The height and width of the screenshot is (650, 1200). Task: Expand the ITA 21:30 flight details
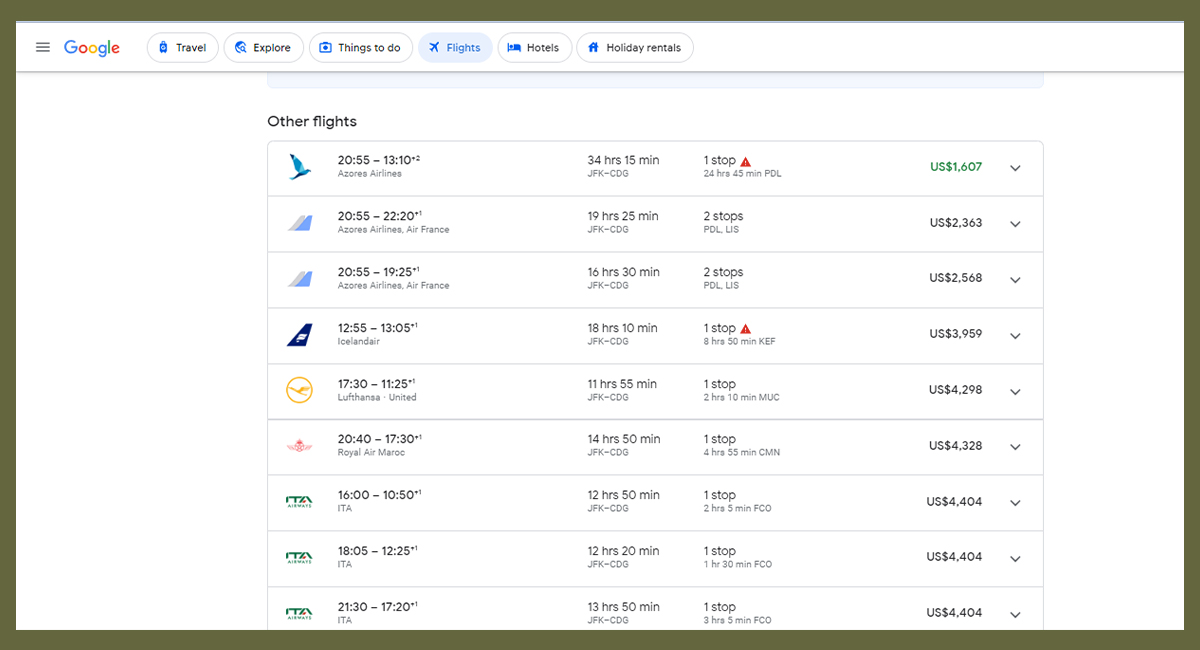click(1015, 615)
